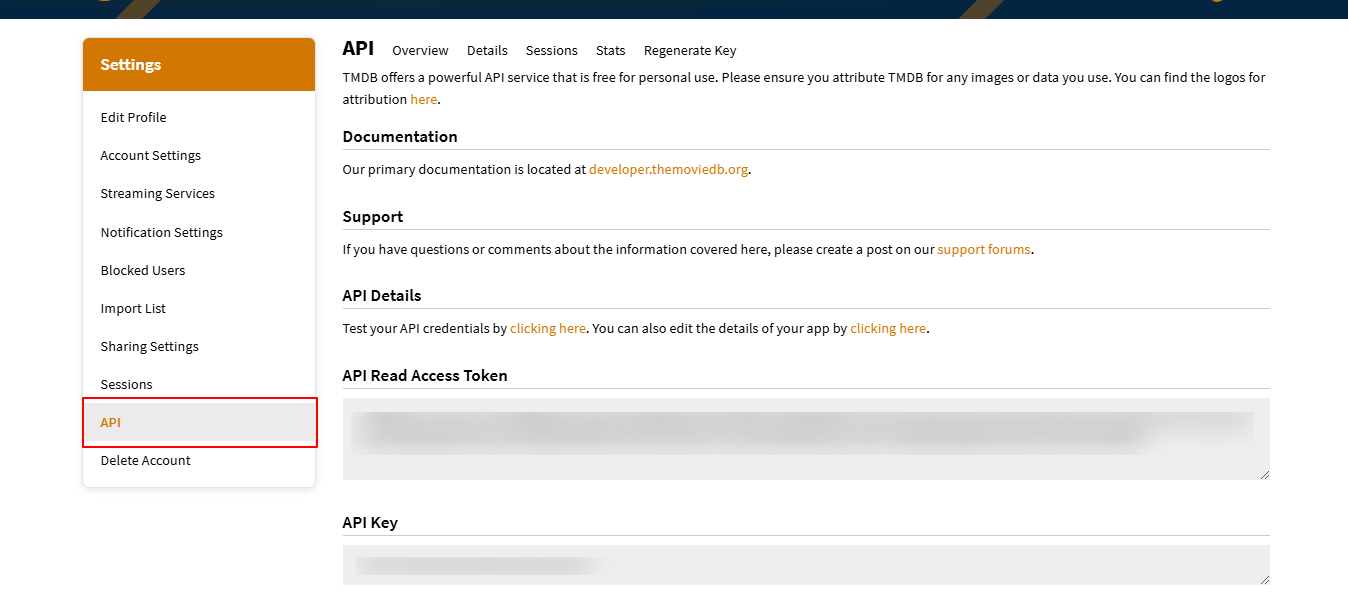
Task: Select the Regenerate Key tab
Action: pyautogui.click(x=690, y=50)
